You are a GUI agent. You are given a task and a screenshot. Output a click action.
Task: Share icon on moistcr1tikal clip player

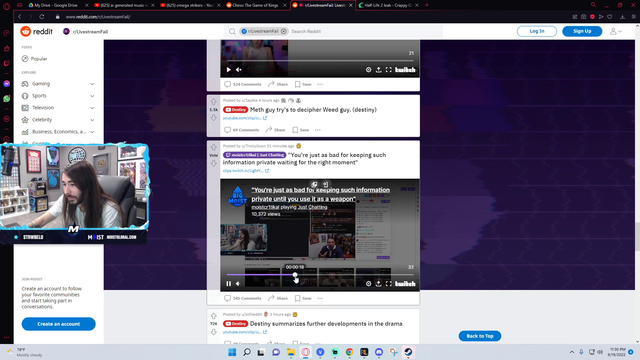(x=379, y=284)
